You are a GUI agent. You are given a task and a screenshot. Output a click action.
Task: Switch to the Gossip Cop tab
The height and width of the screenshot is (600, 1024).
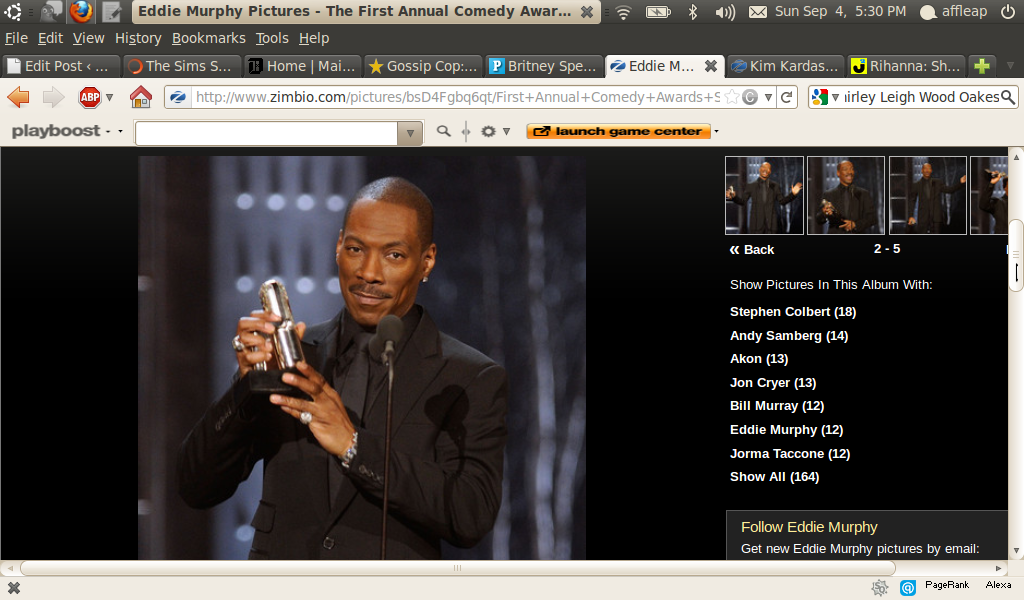[423, 66]
